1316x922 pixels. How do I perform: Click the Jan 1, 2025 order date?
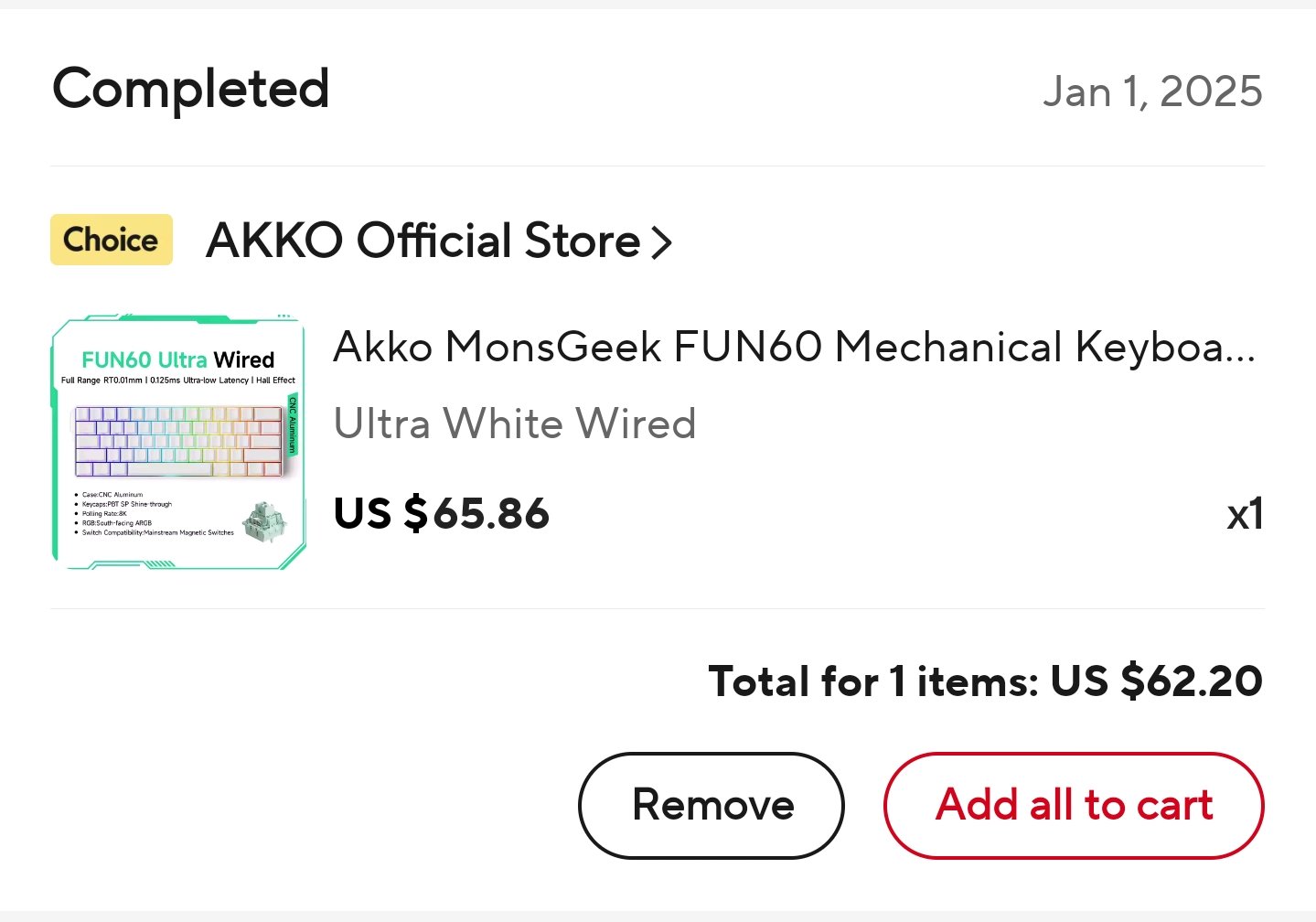tap(1152, 91)
